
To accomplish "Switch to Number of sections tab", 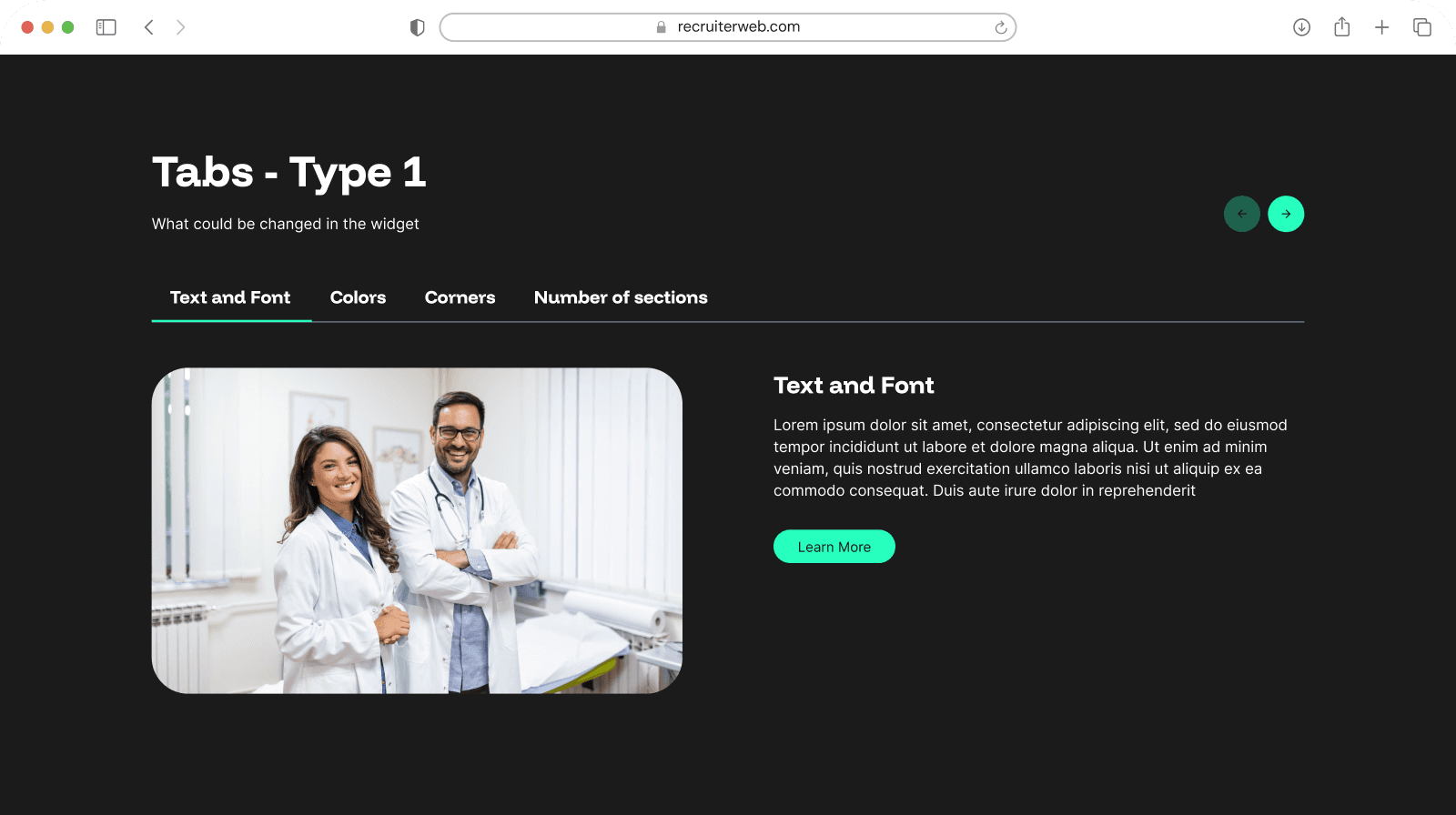I will 621,297.
